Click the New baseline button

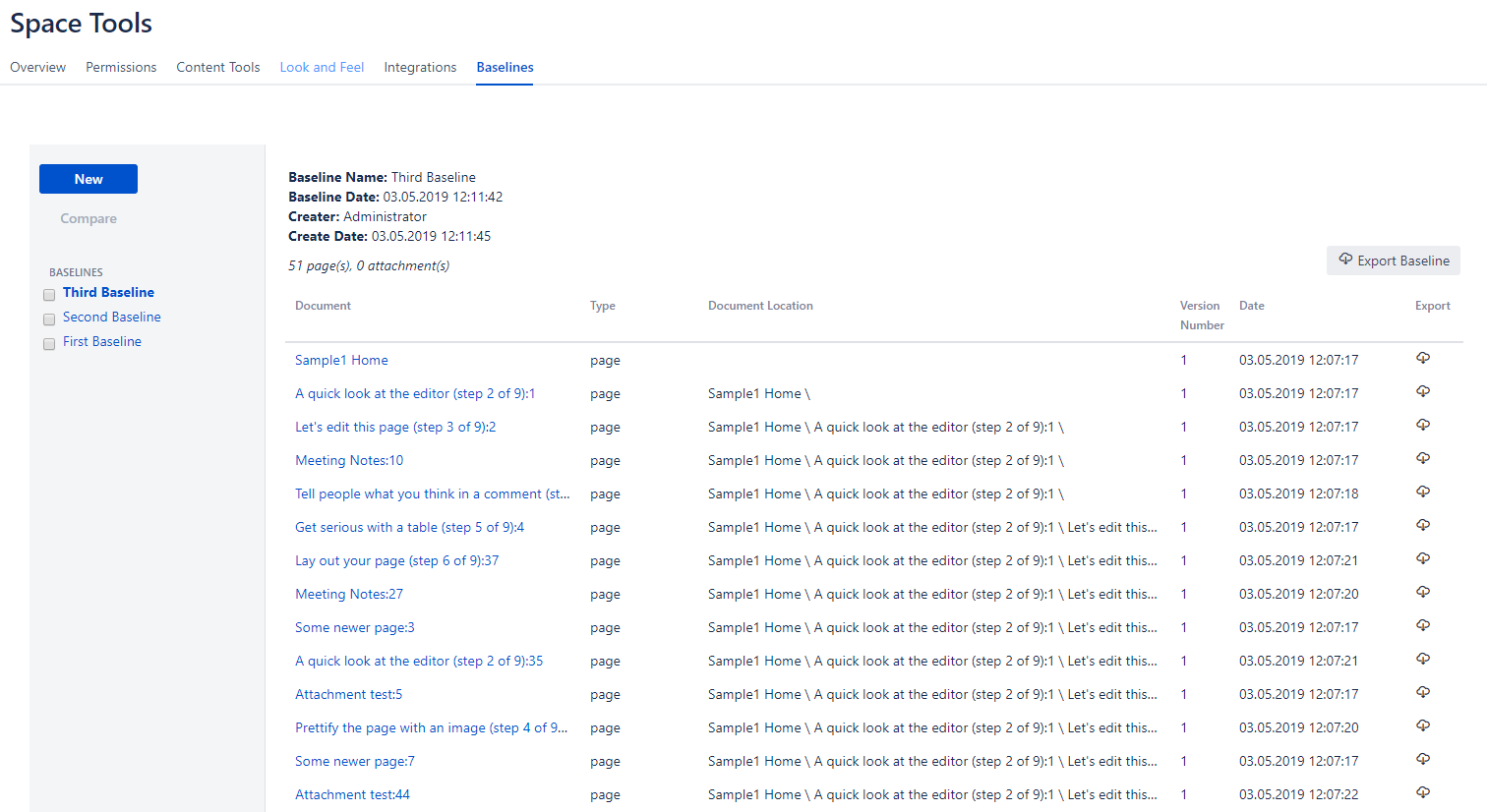coord(89,179)
